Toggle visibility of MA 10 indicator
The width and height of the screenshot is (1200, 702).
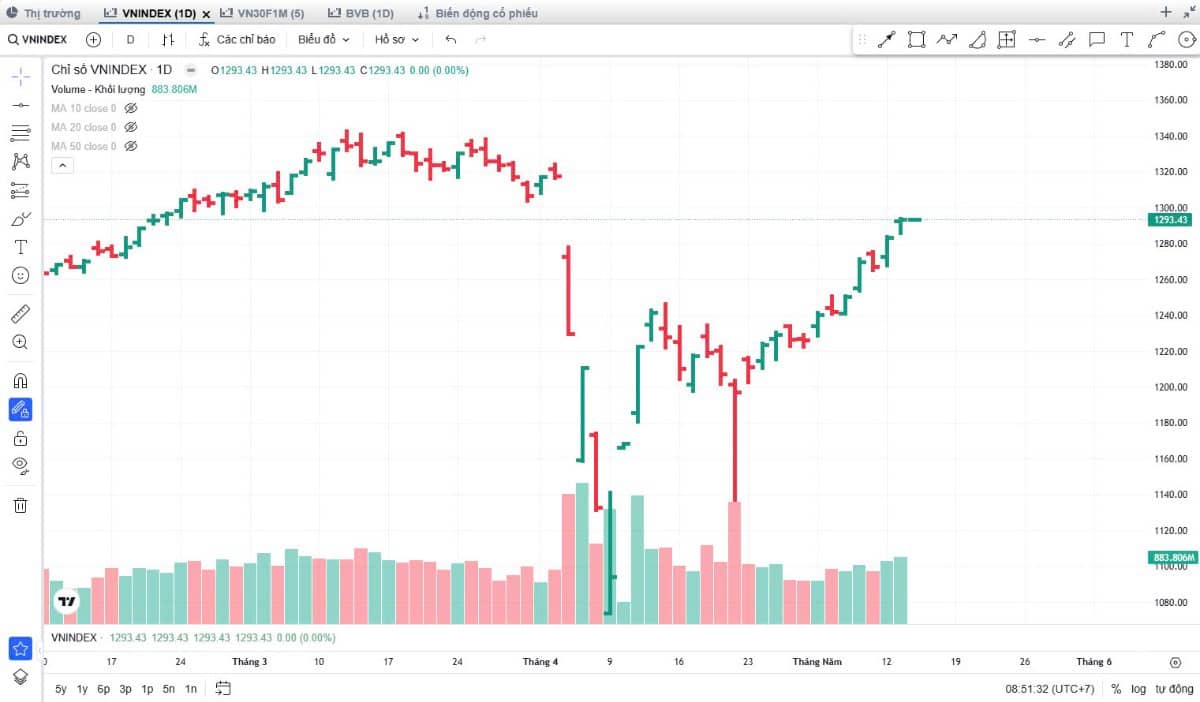(131, 108)
